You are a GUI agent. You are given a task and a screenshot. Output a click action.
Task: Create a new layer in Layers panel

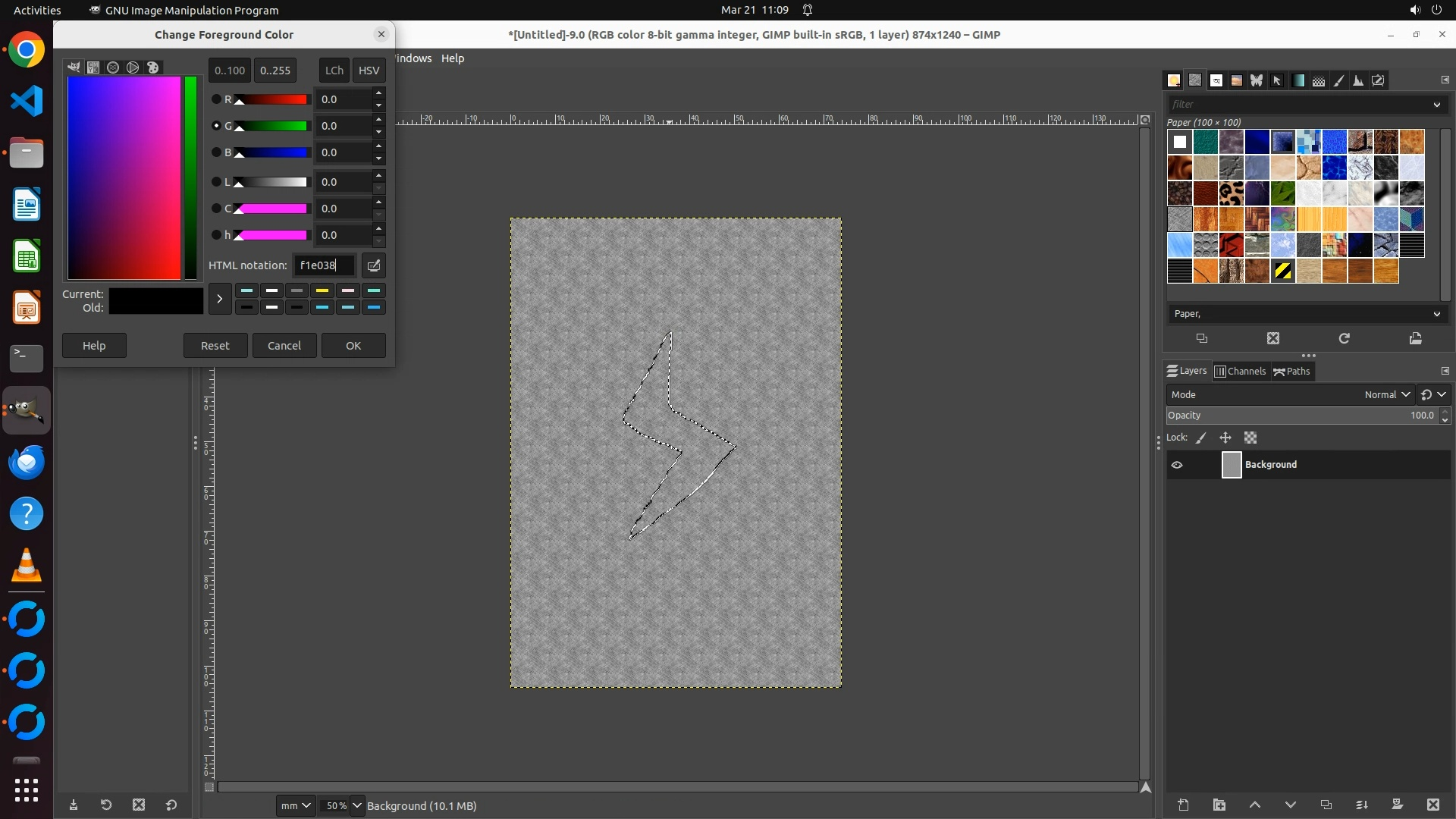point(1183,805)
